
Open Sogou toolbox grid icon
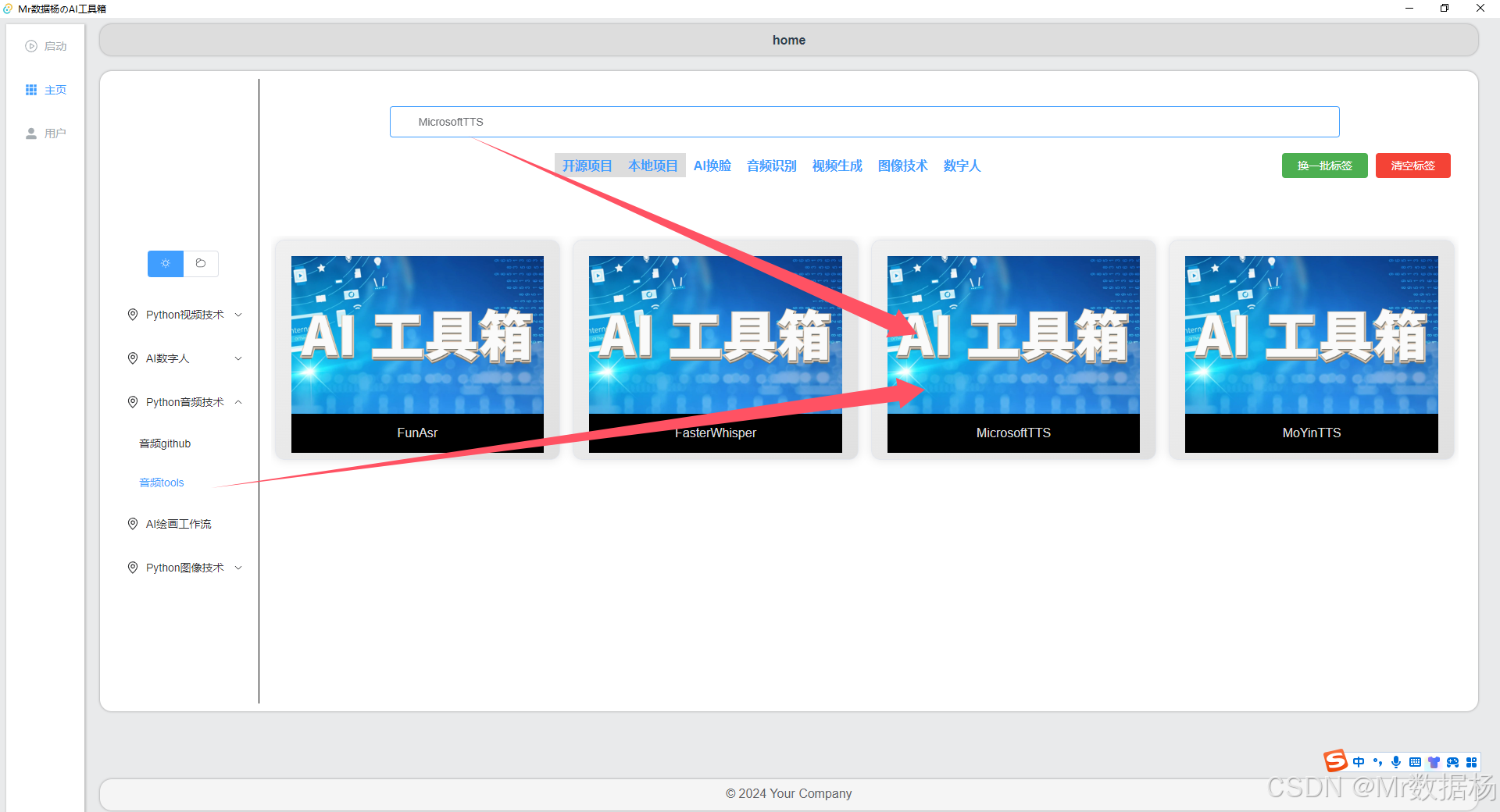1471,762
